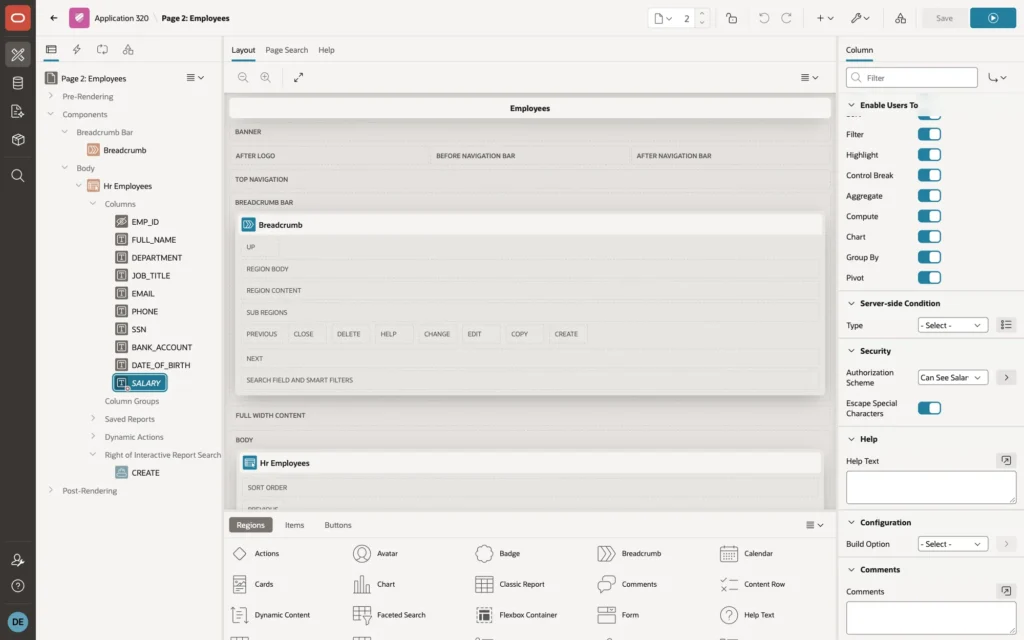Go to Authorization Scheme with arrow button
This screenshot has height=640, width=1024.
click(x=1006, y=377)
